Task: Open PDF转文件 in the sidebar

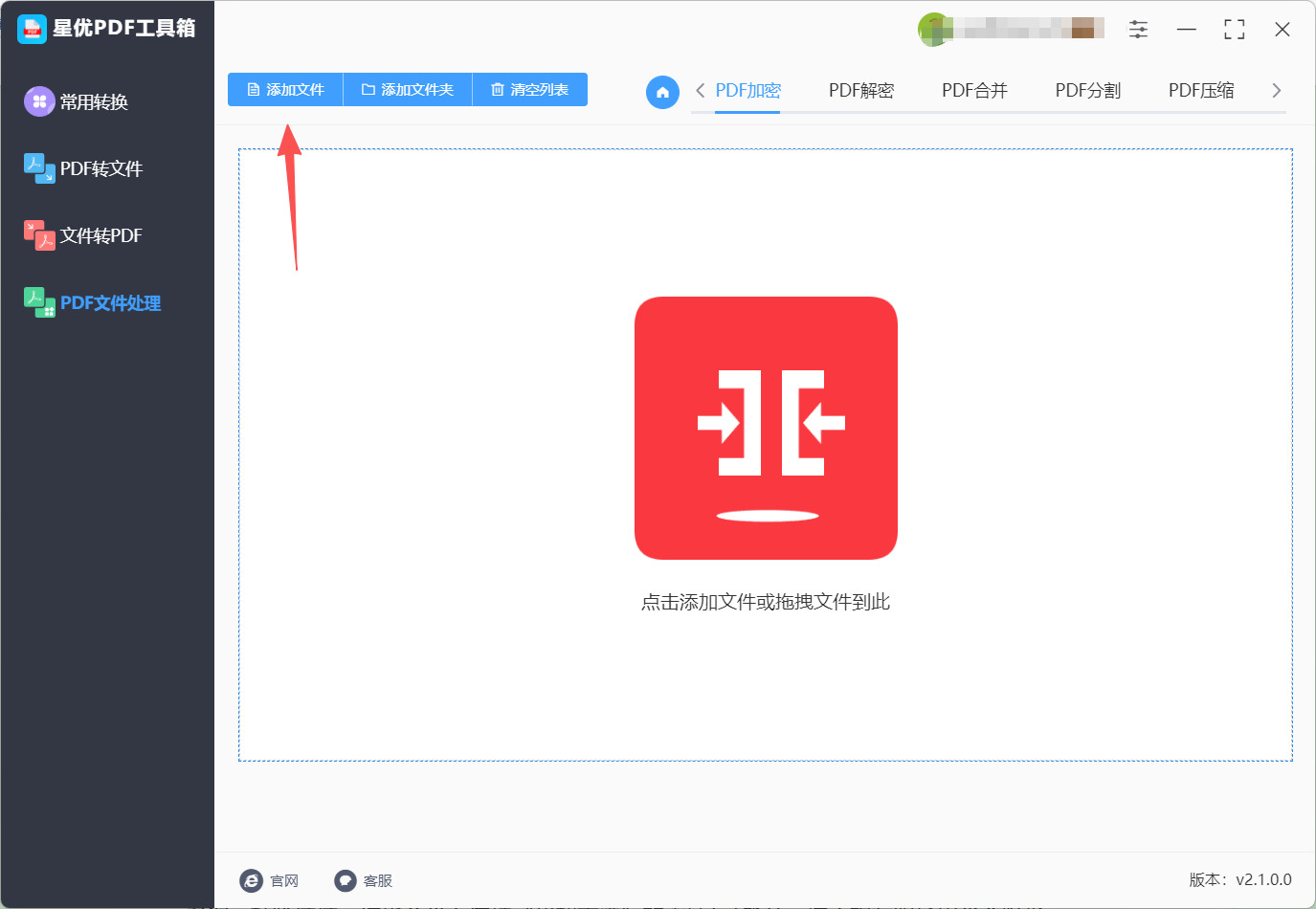Action: pyautogui.click(x=83, y=168)
